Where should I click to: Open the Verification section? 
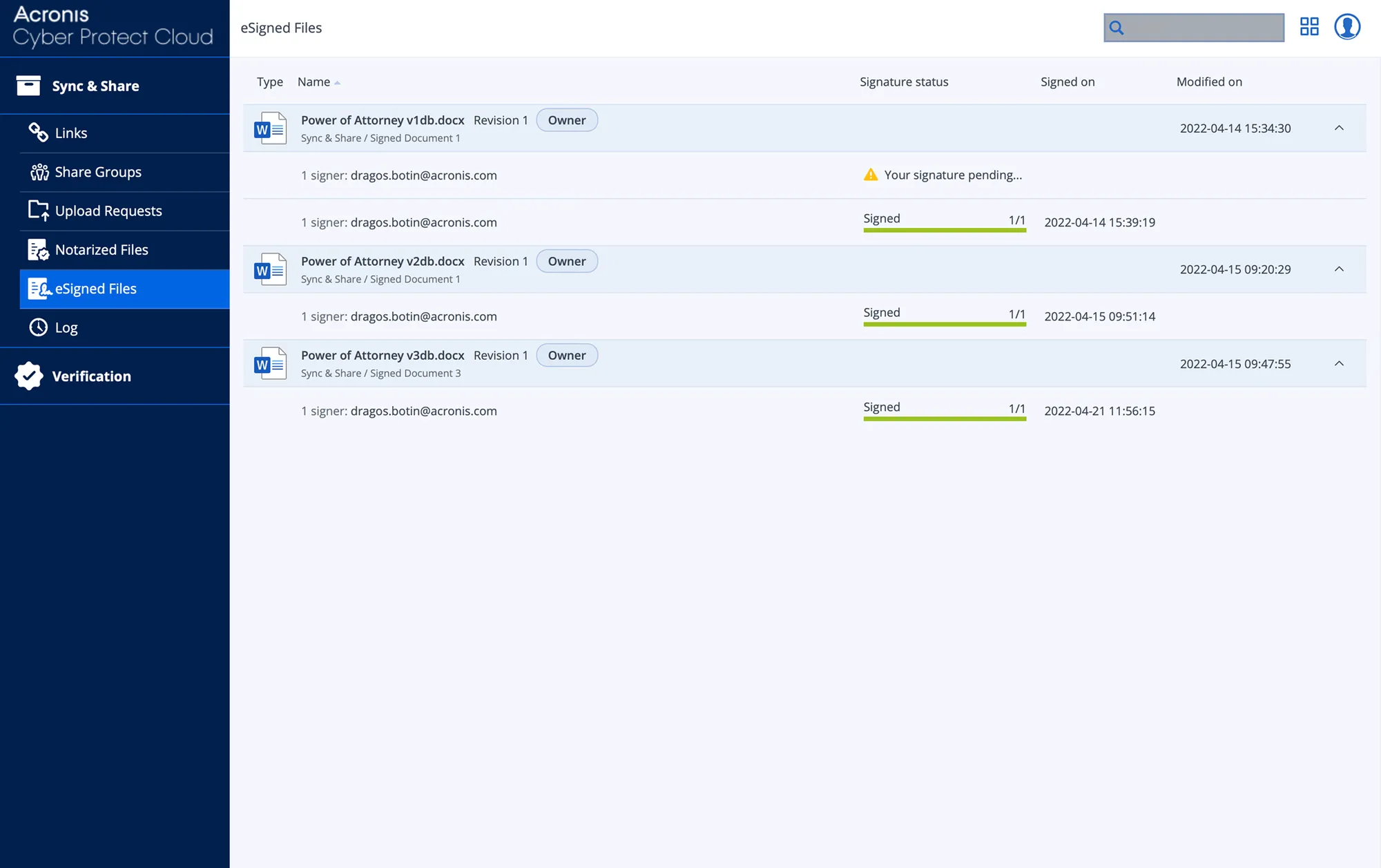[x=91, y=376]
